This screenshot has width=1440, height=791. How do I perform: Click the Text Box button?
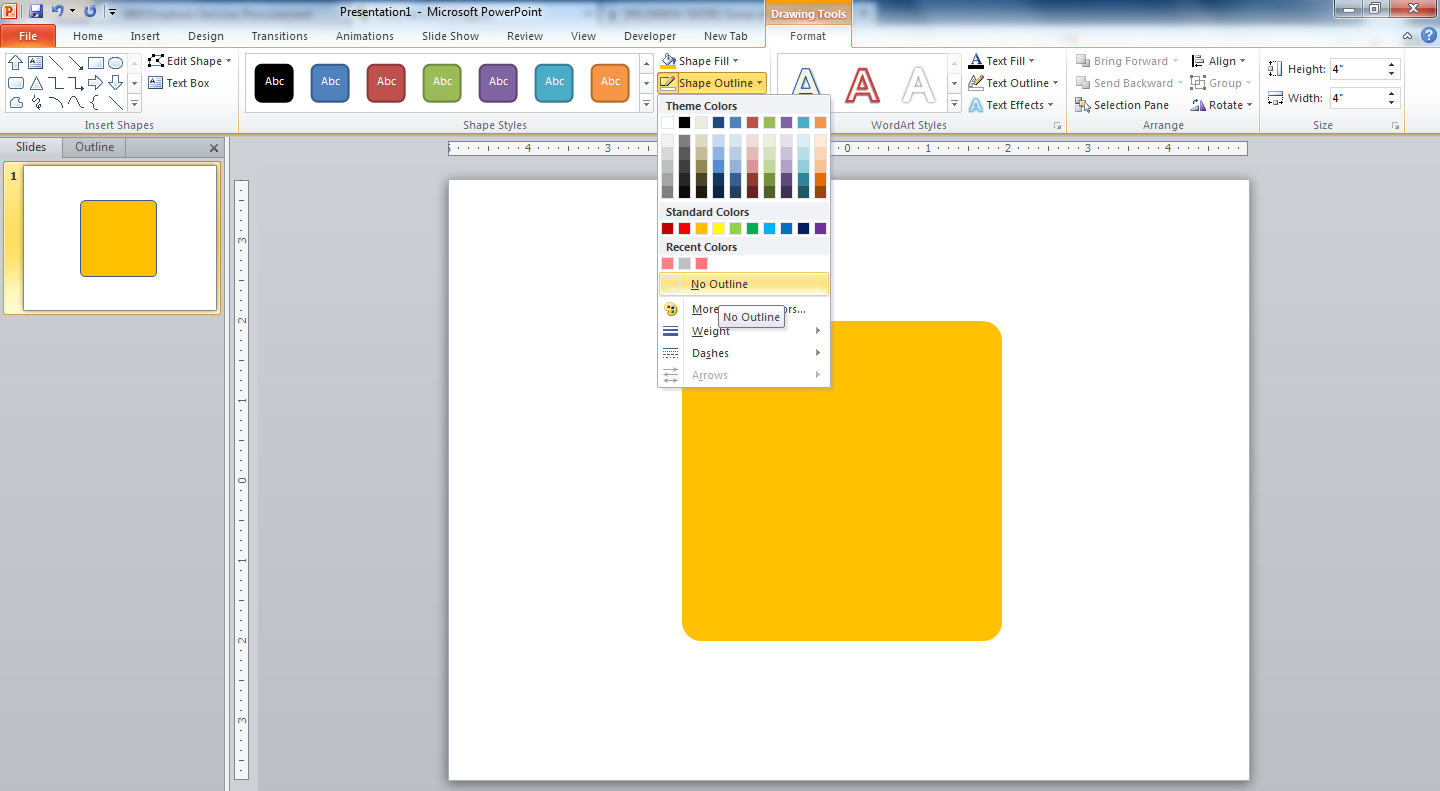pyautogui.click(x=179, y=83)
